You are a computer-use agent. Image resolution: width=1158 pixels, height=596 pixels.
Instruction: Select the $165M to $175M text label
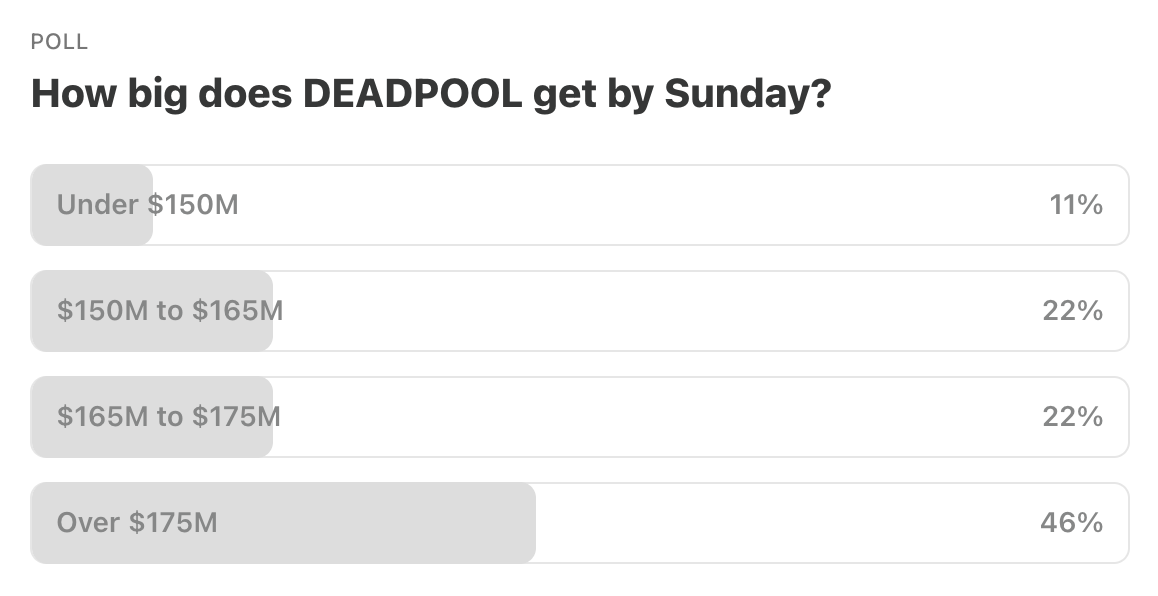168,417
